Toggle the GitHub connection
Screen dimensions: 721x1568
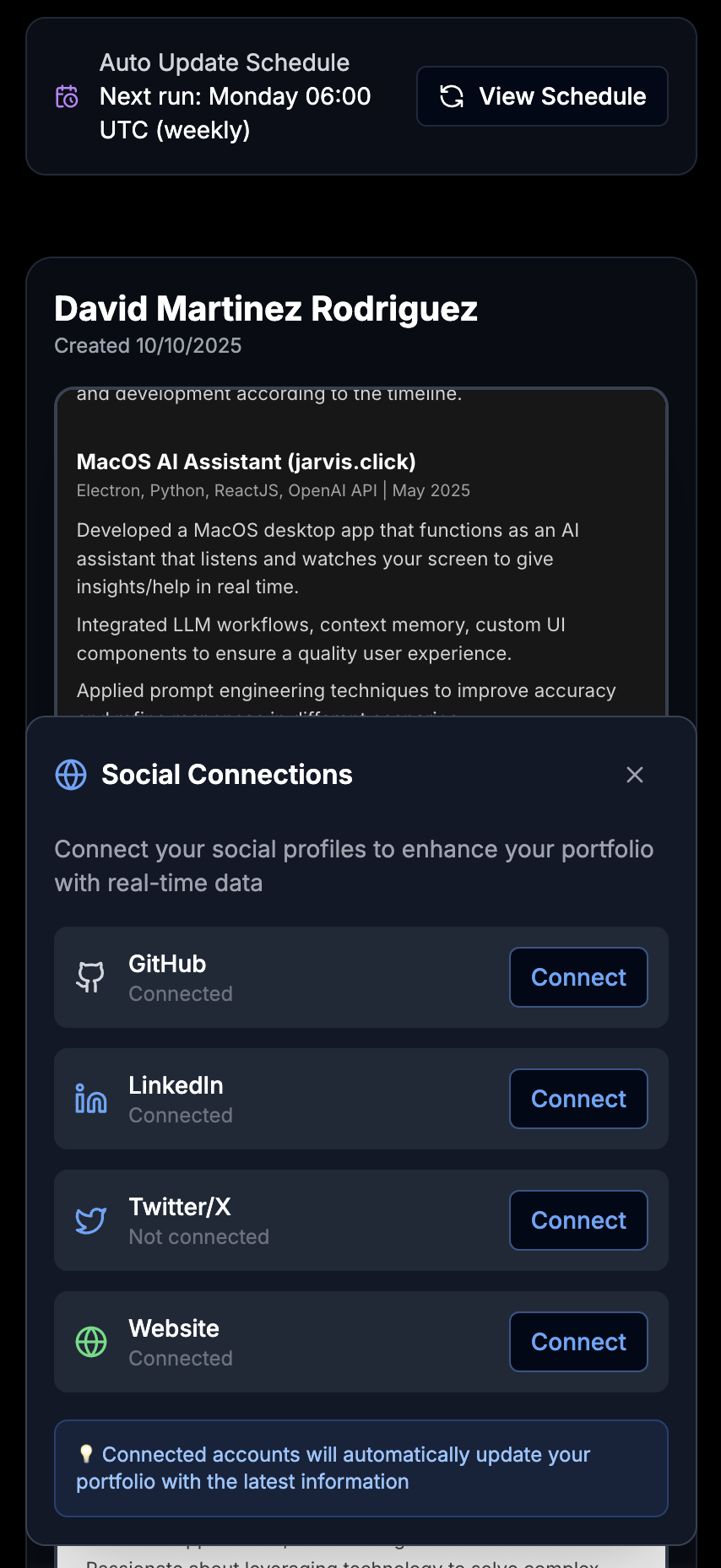pos(577,977)
